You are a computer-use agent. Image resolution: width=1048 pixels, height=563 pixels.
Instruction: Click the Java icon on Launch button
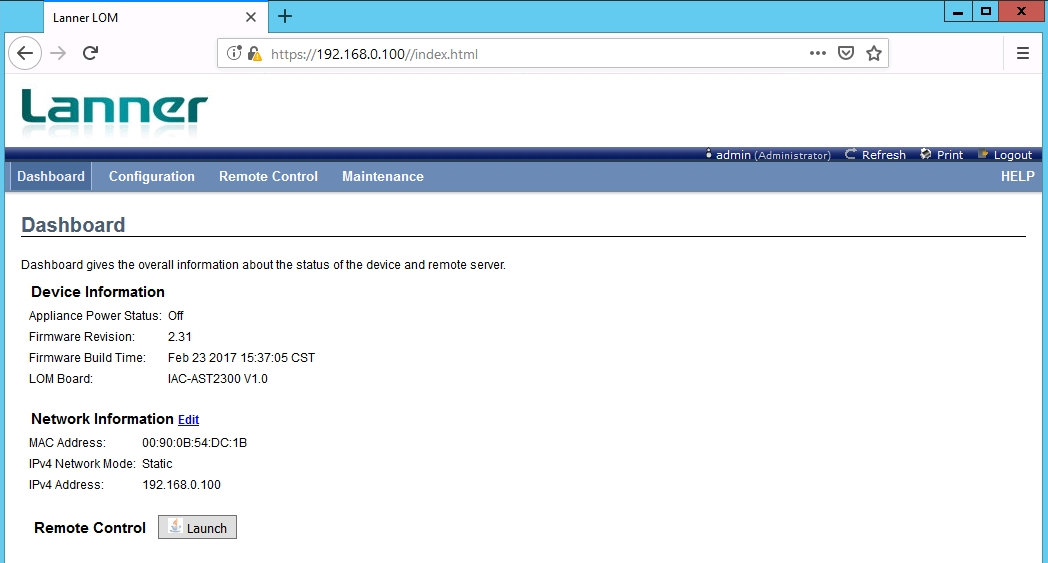pyautogui.click(x=175, y=526)
